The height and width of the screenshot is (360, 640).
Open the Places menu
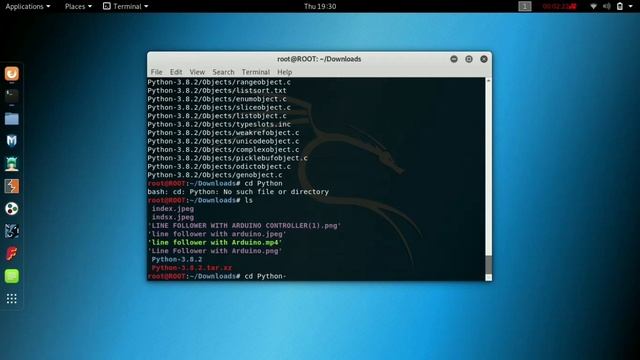tap(78, 6)
